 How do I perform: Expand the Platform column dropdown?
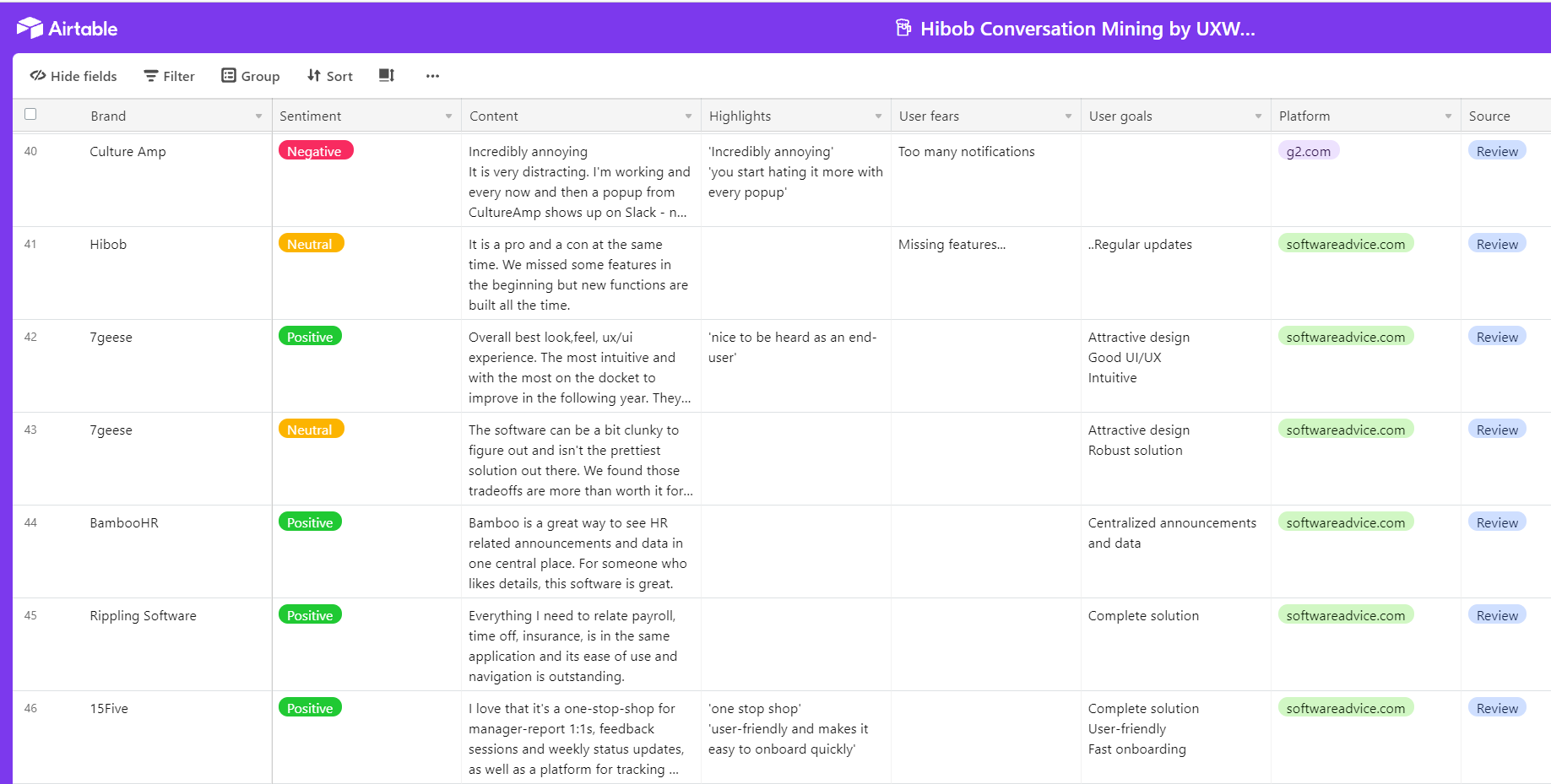pos(1448,116)
